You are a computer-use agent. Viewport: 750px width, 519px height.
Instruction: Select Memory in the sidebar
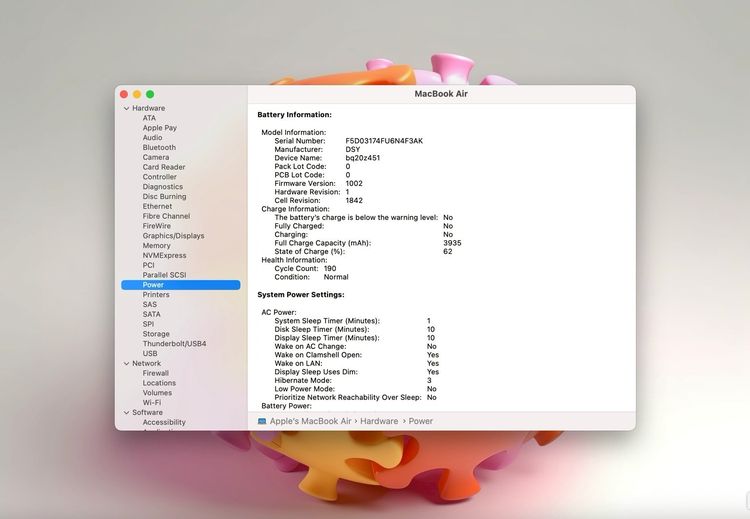156,245
